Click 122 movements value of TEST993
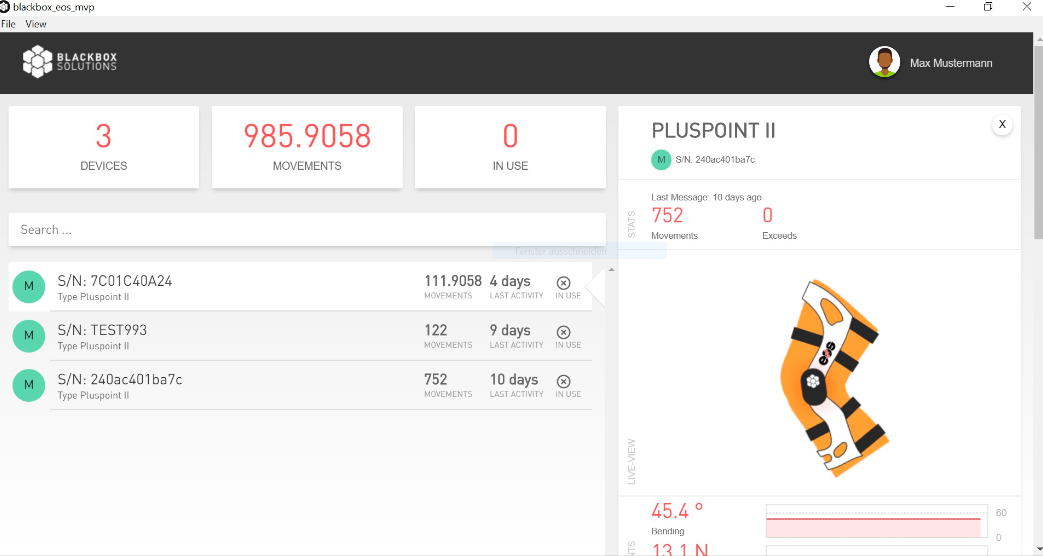The height and width of the screenshot is (556, 1043). [436, 331]
